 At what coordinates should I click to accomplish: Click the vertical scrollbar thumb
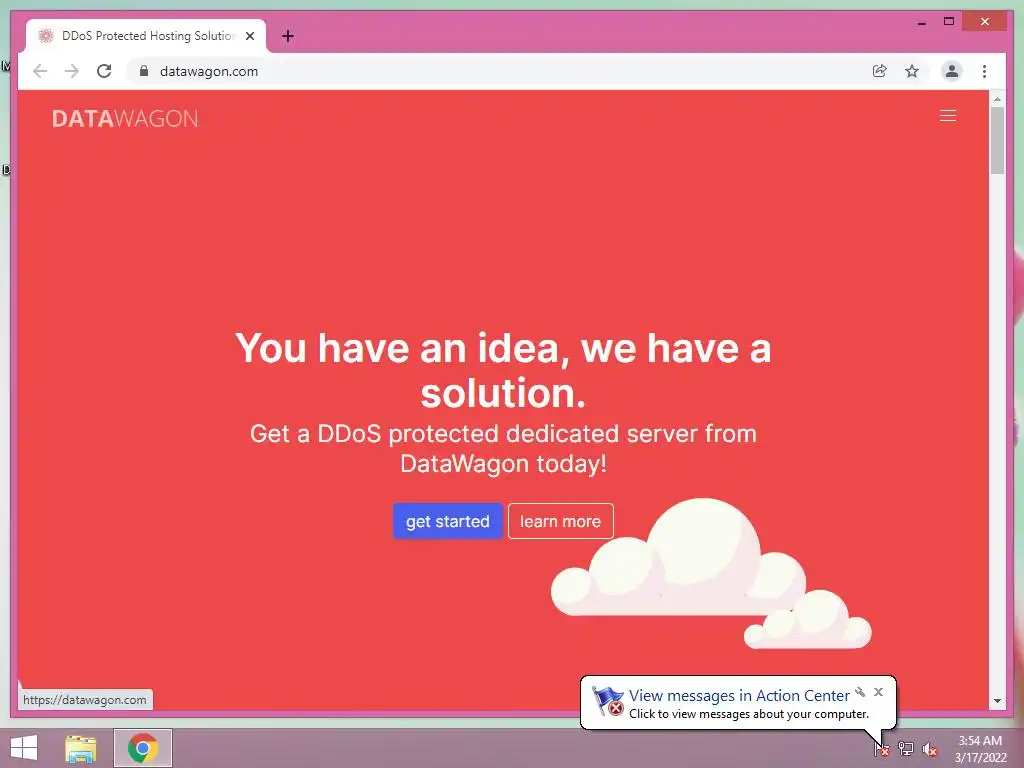point(997,140)
